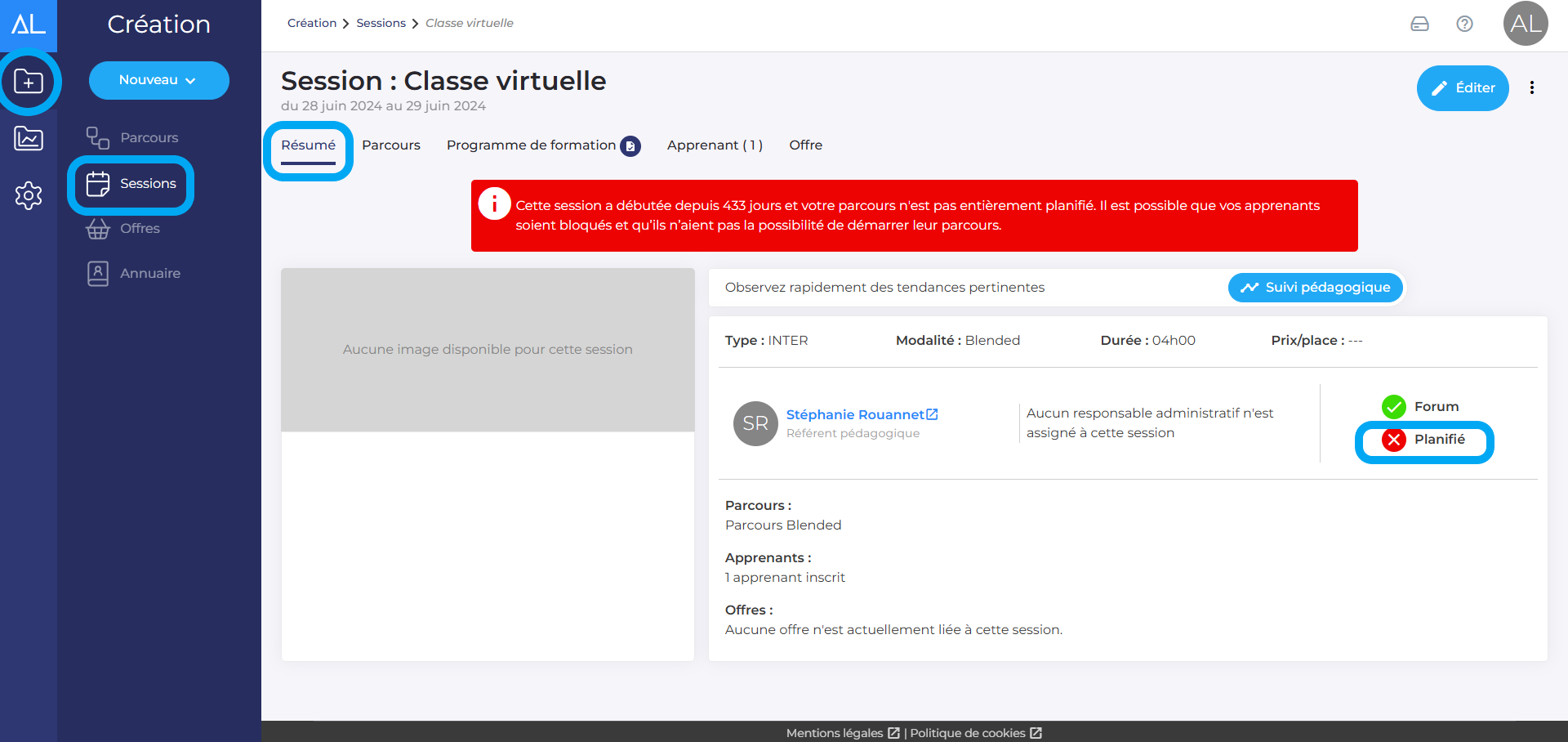Go to Sessions in breadcrumb
Viewport: 1568px width, 742px height.
(x=381, y=23)
